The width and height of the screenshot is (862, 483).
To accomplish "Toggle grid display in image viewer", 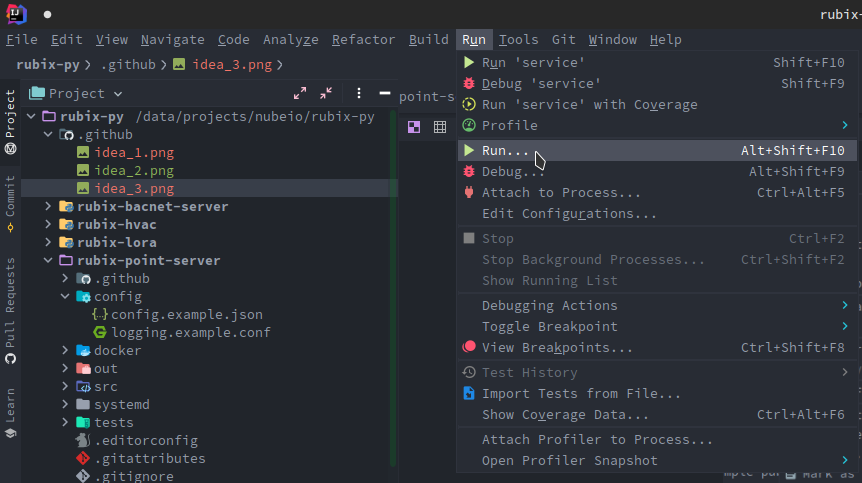I will [x=440, y=127].
